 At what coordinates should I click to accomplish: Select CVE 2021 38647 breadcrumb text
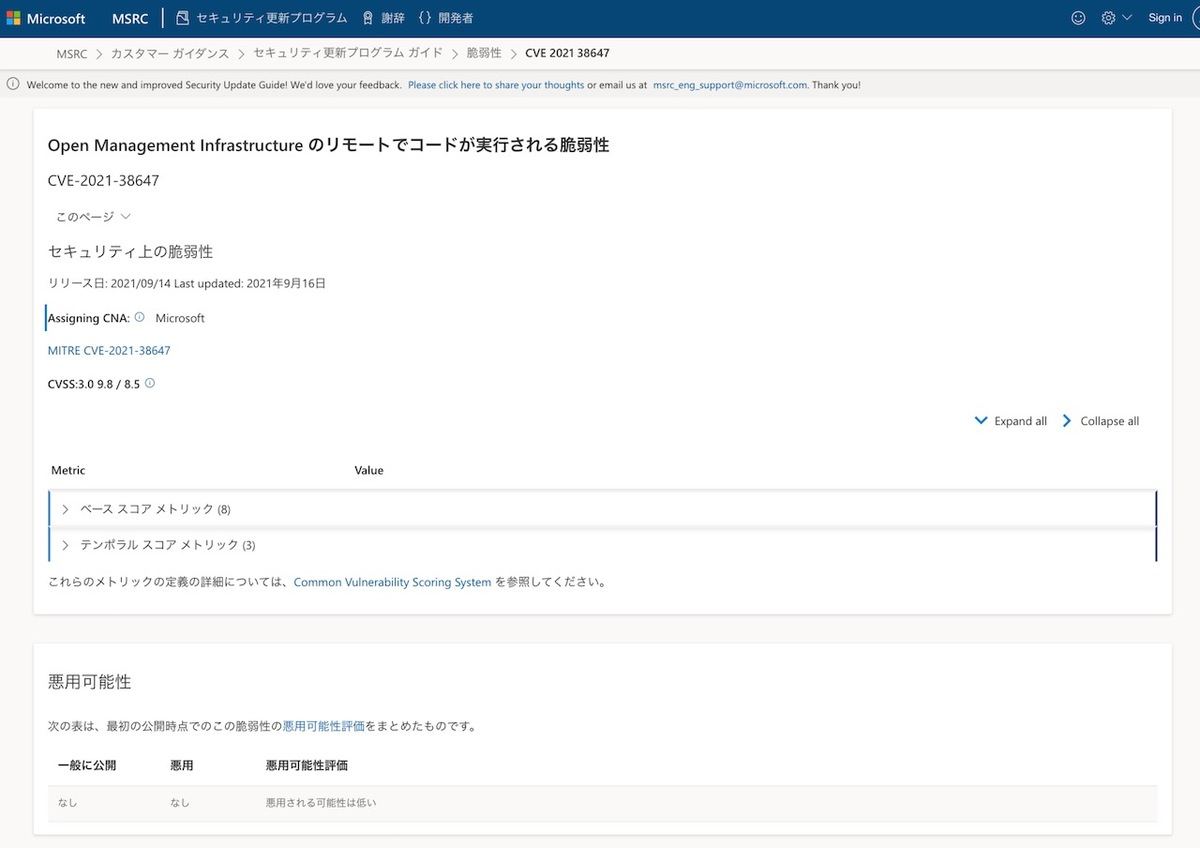coord(567,54)
